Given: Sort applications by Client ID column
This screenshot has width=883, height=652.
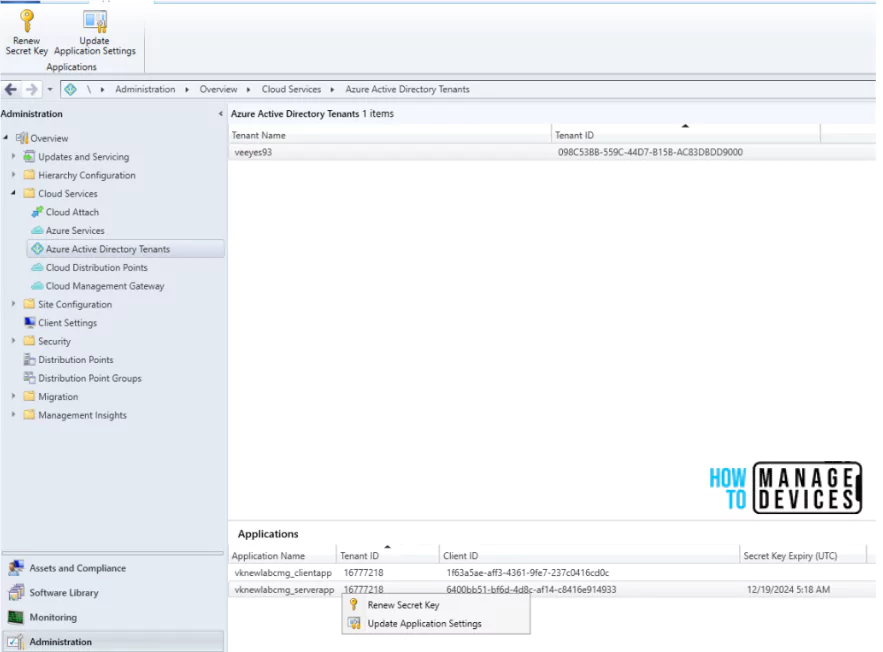Looking at the screenshot, I should click(589, 556).
